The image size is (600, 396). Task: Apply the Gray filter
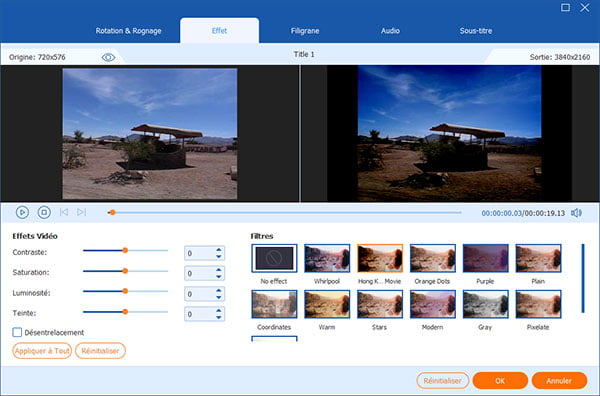485,304
